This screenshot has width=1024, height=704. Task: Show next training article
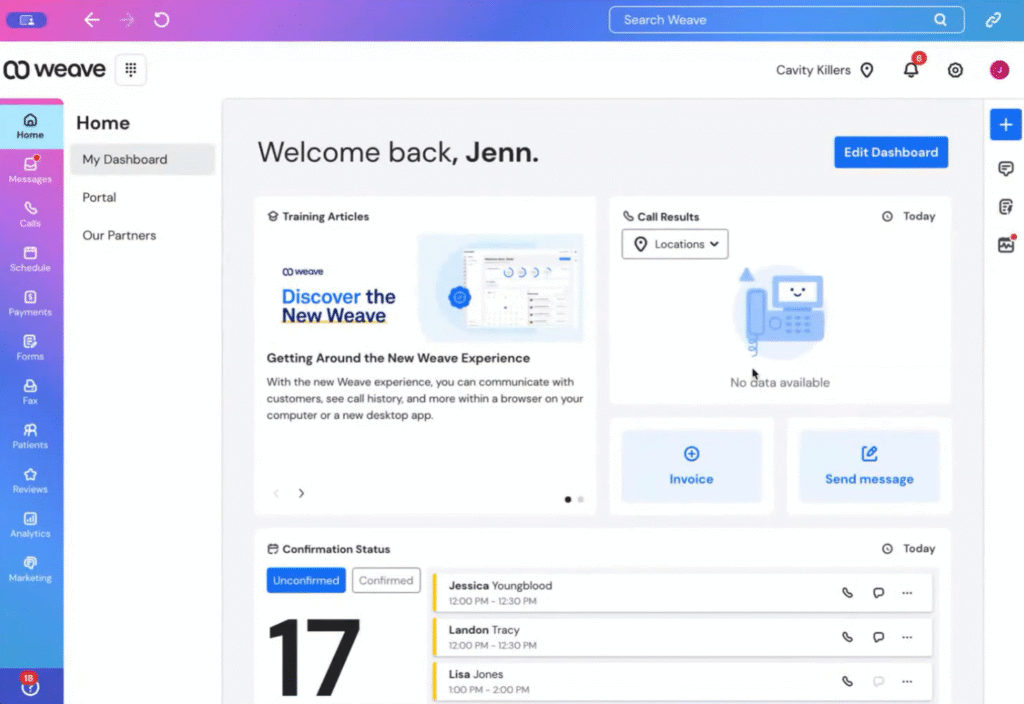[x=301, y=493]
